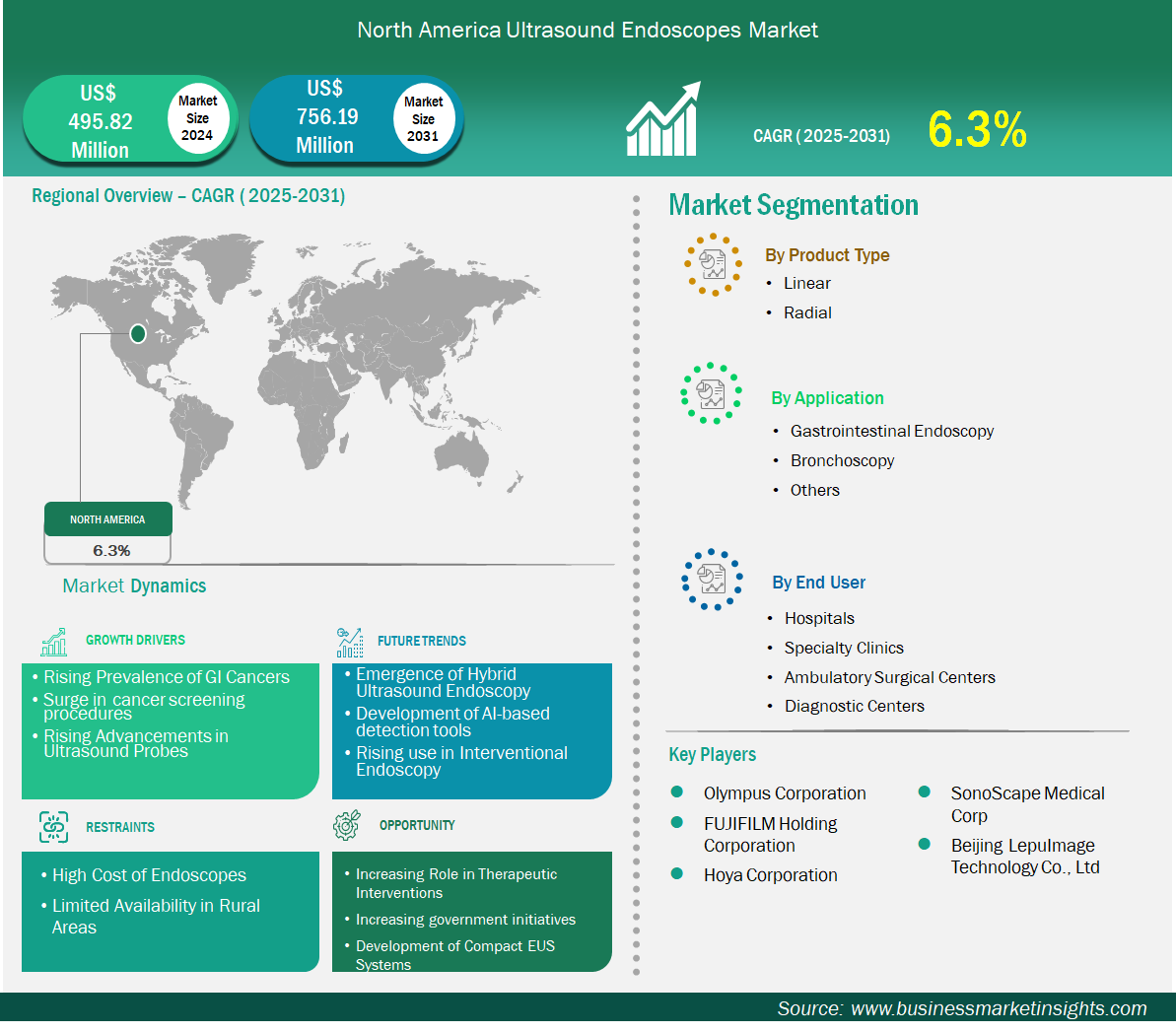Click the growth chart arrow icon

662,120
